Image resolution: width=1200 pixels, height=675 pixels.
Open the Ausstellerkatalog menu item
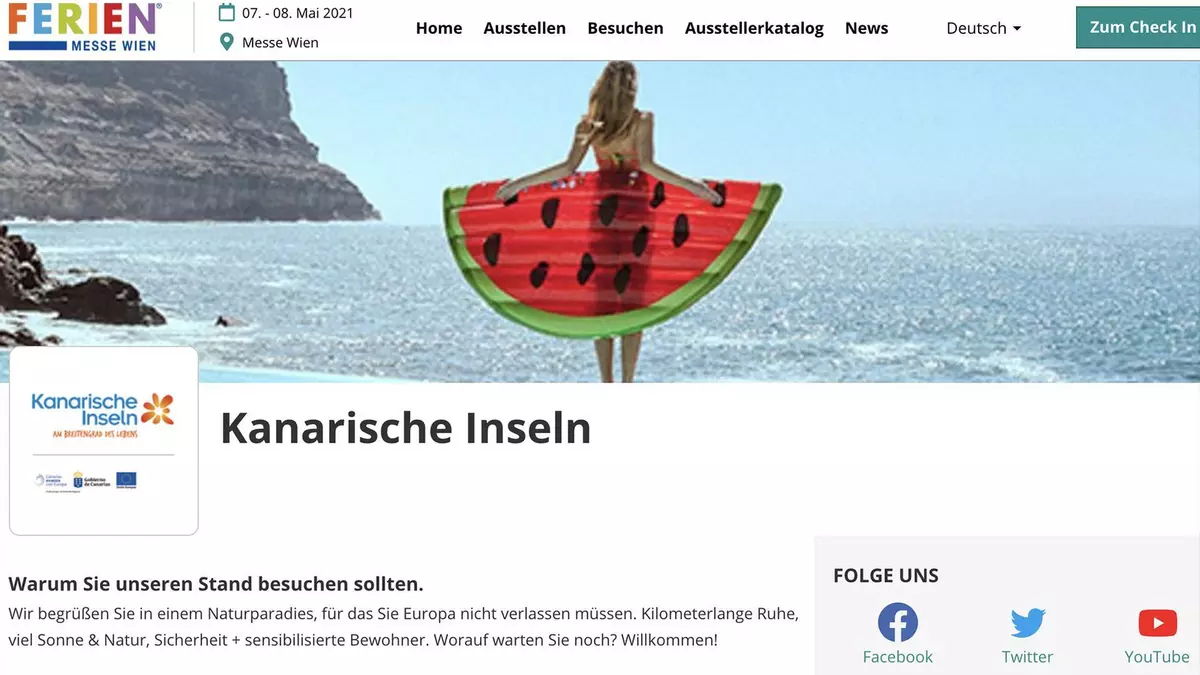coord(754,28)
